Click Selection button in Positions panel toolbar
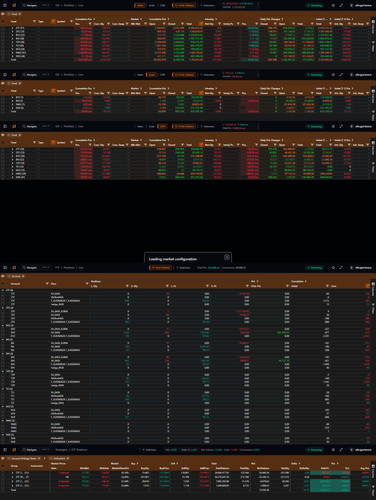The height and width of the screenshot is (500, 376). tap(183, 268)
